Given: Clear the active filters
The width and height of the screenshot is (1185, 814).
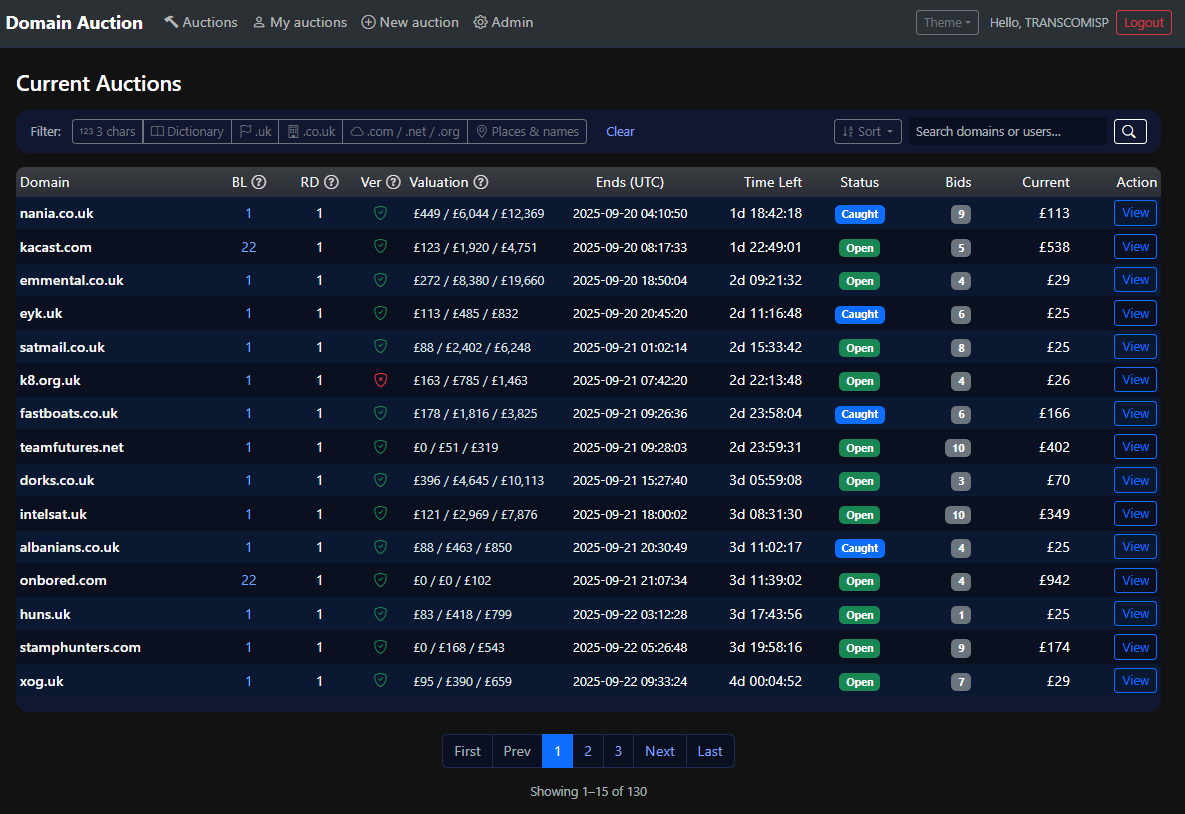Looking at the screenshot, I should click(x=620, y=131).
